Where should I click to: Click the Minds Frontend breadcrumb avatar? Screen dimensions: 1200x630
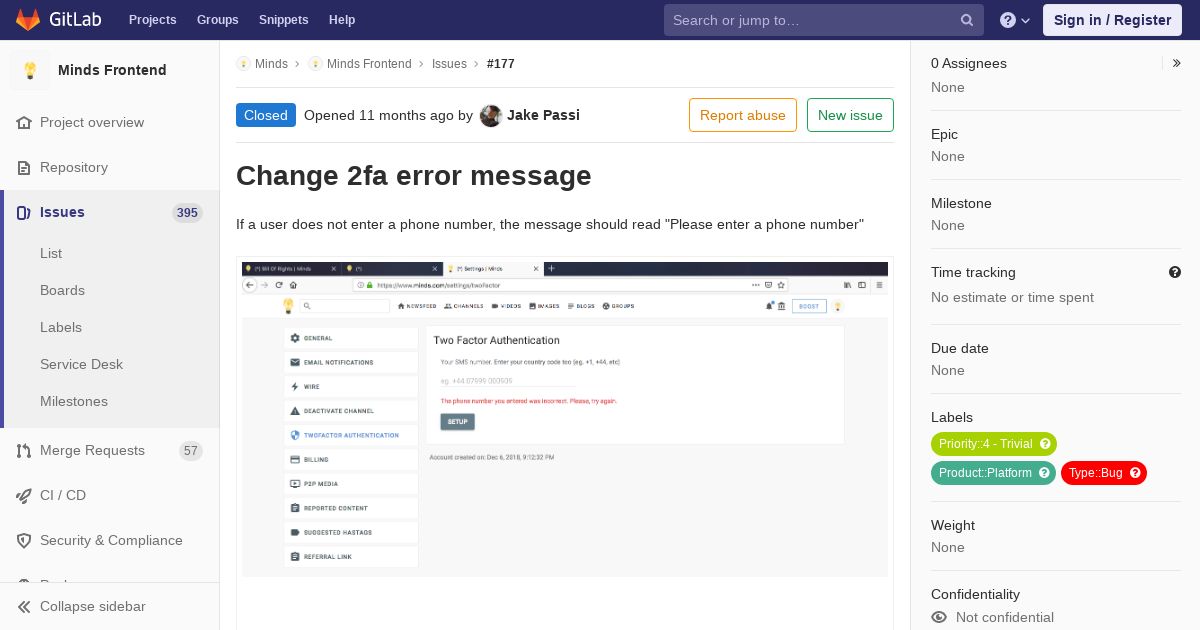(316, 63)
